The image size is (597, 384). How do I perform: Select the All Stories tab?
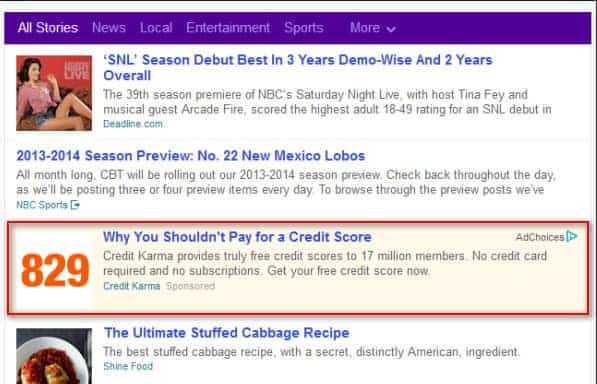(x=48, y=28)
